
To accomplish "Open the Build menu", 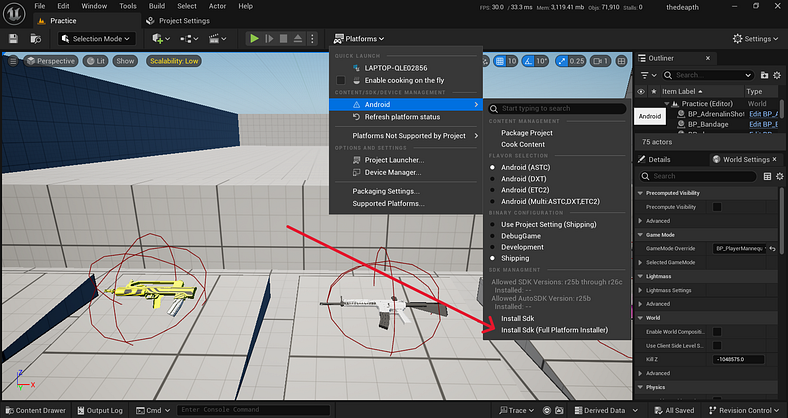I will click(157, 6).
